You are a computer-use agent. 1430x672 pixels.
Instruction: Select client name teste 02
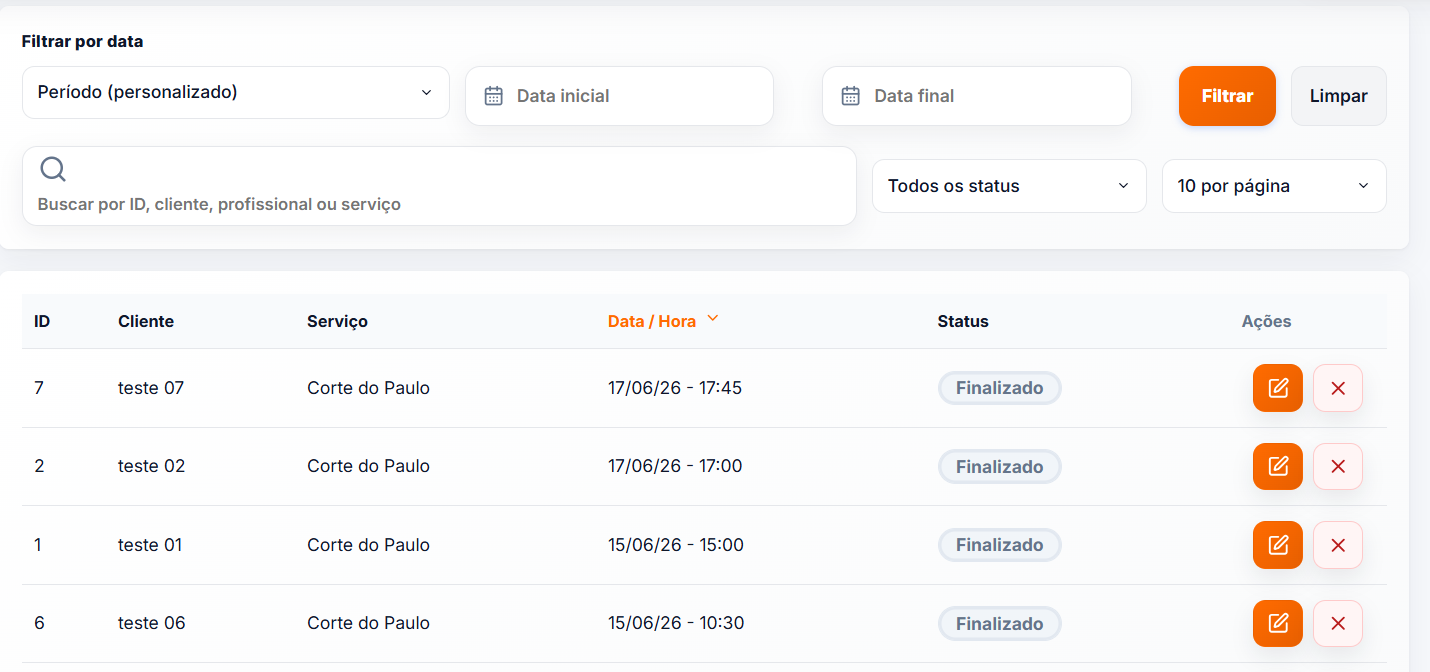[151, 466]
